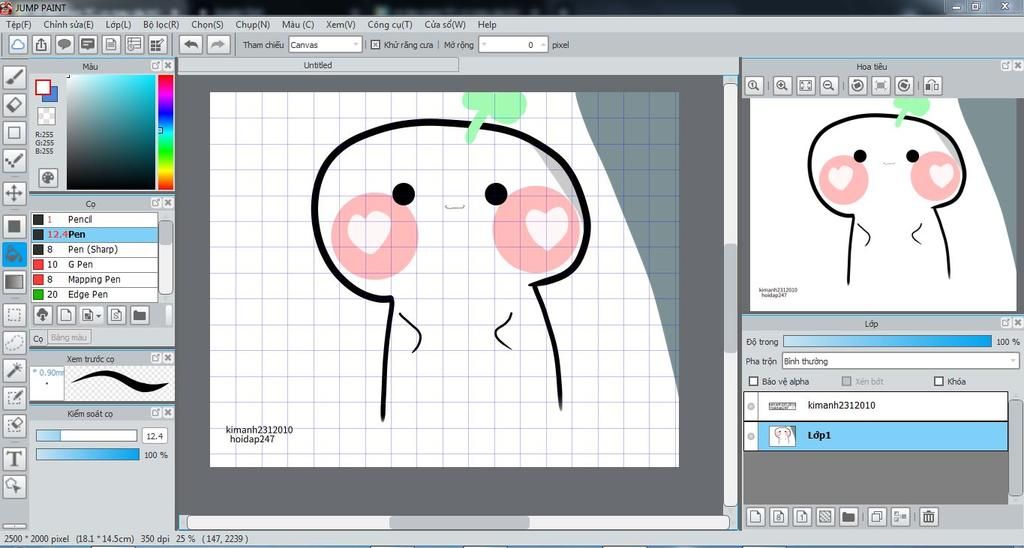Screen dimensions: 1024x548
Task: Select the Fill rectangle tool
Action: [x=14, y=227]
